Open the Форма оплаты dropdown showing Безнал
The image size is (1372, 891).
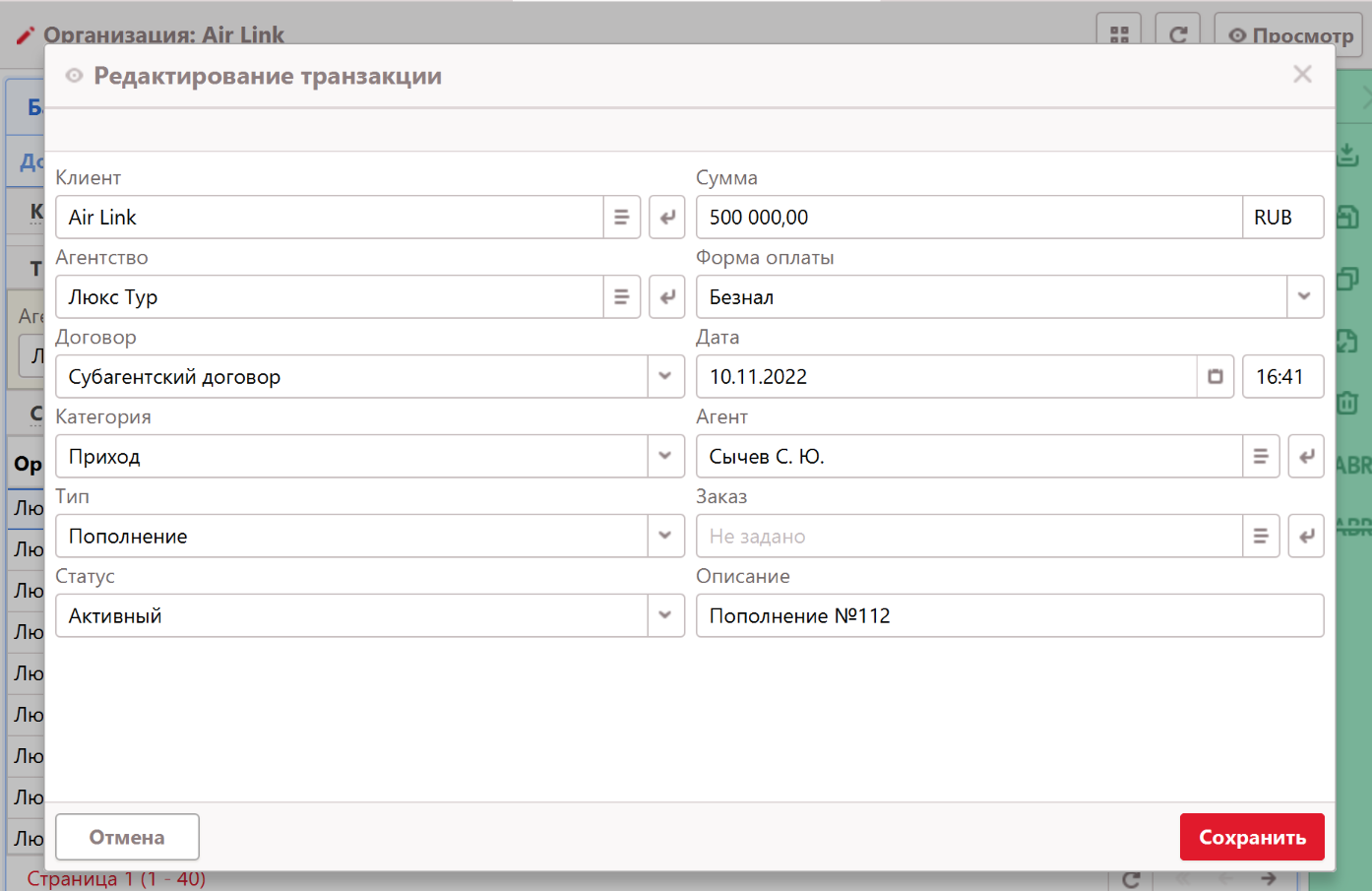tap(1304, 297)
